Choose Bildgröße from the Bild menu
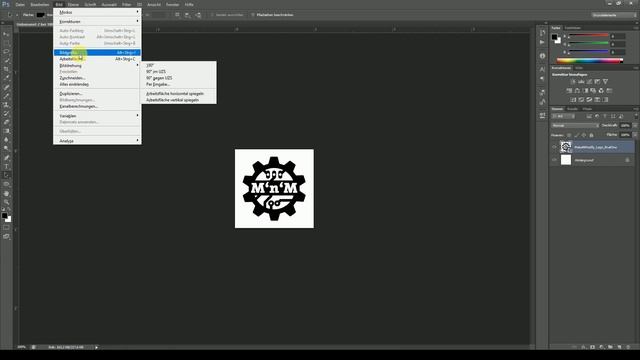The height and width of the screenshot is (360, 640). 97,53
